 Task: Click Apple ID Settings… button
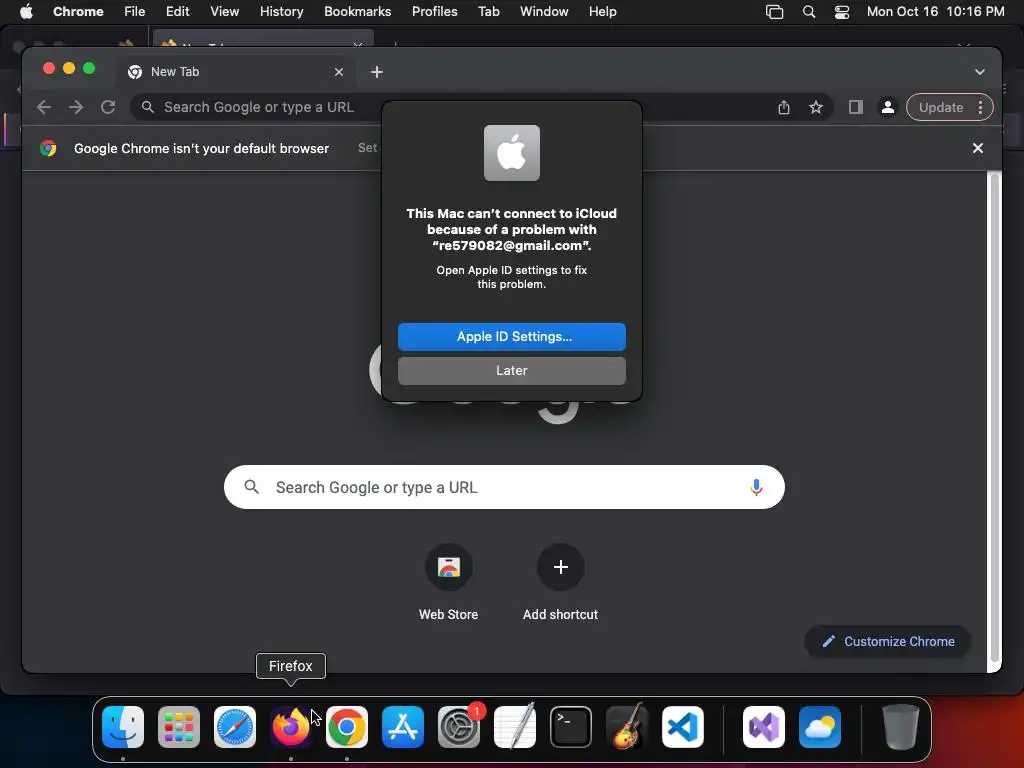coord(512,336)
